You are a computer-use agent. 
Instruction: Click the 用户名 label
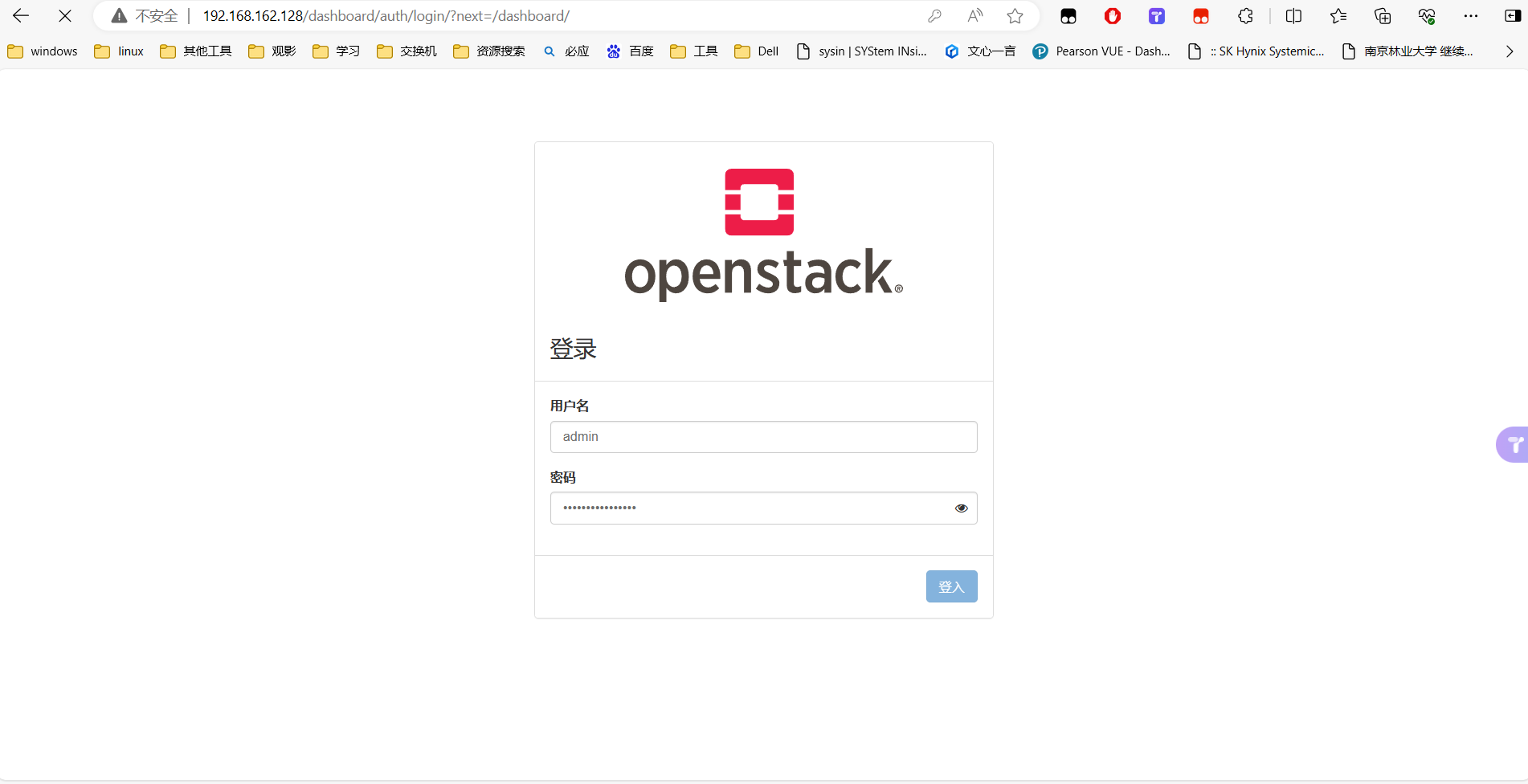tap(570, 406)
